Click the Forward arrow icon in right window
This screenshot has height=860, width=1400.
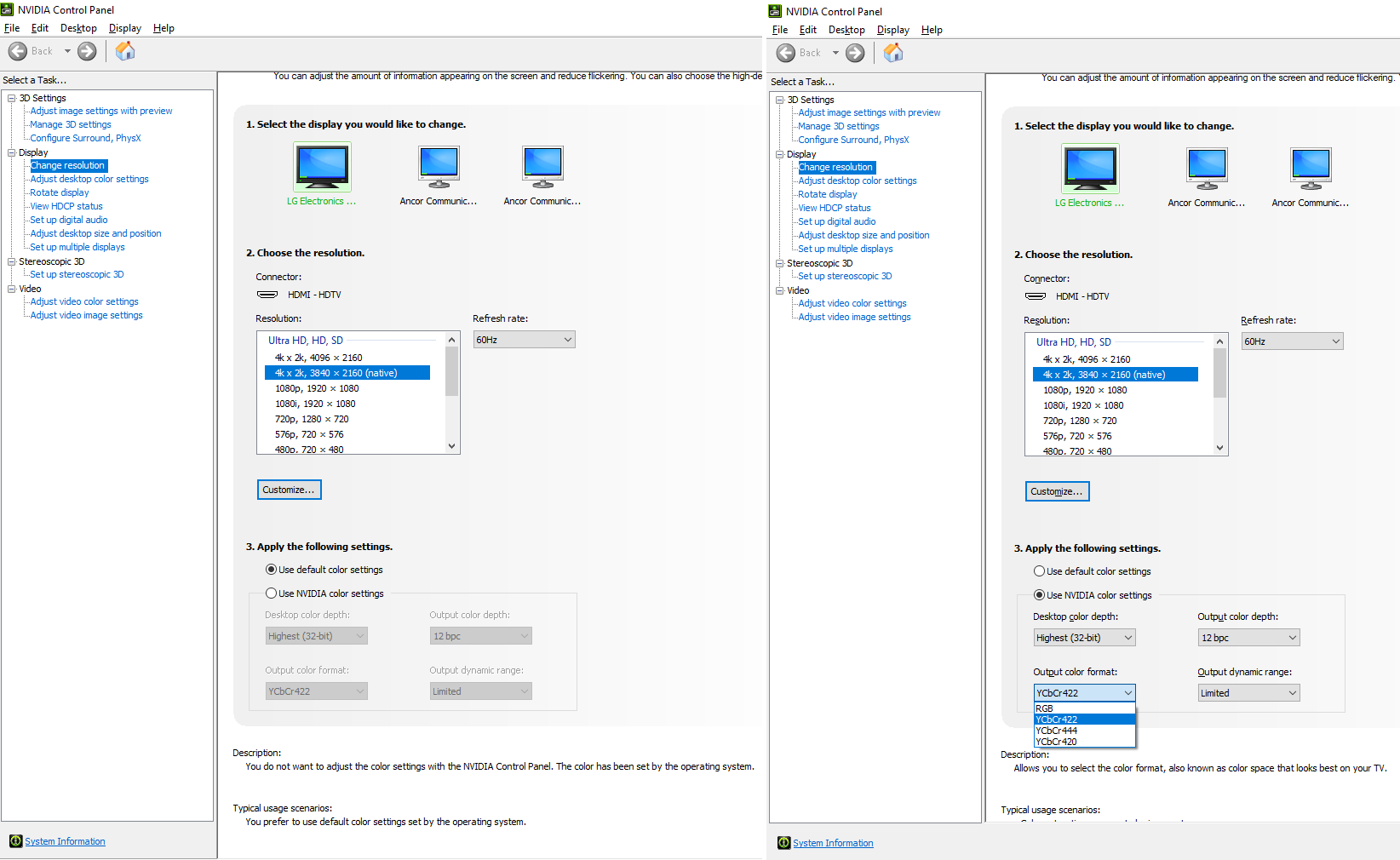[x=855, y=53]
